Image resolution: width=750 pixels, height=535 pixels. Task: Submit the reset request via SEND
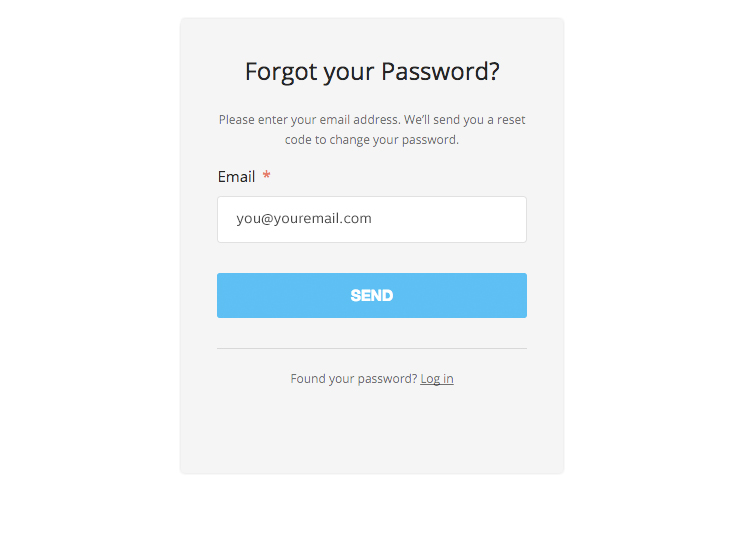pos(372,295)
